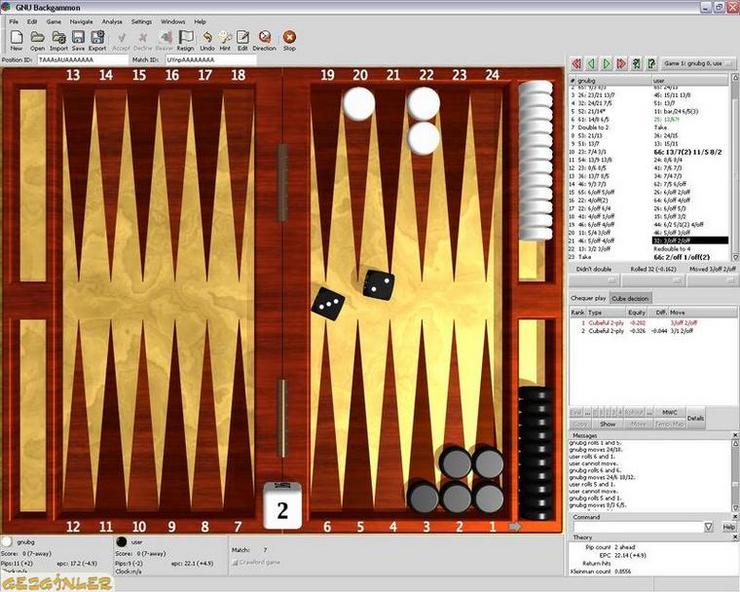Click the Show button
Screen dimensions: 740x592
click(607, 424)
